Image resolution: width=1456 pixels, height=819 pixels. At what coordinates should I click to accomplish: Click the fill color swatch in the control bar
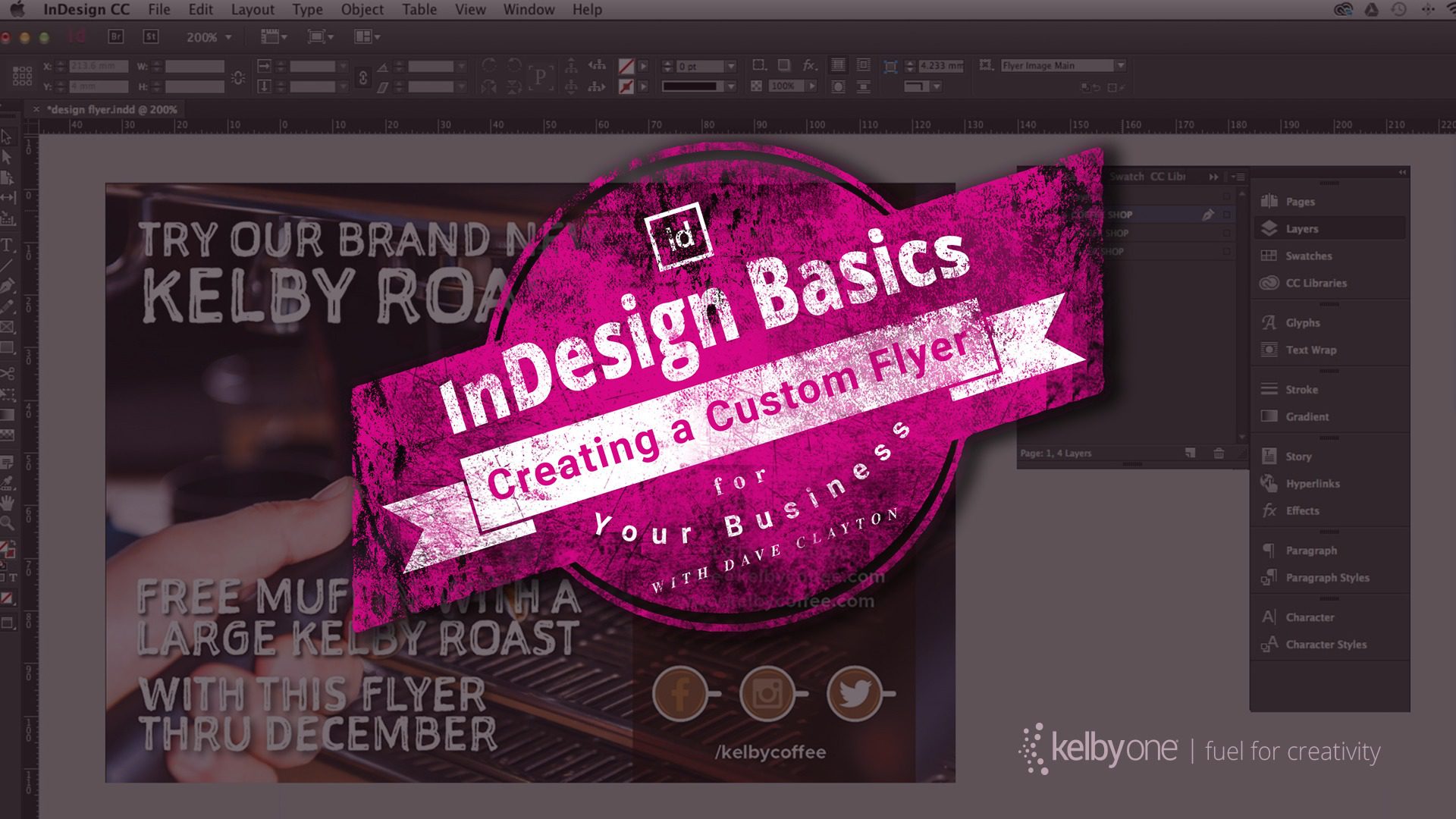626,66
